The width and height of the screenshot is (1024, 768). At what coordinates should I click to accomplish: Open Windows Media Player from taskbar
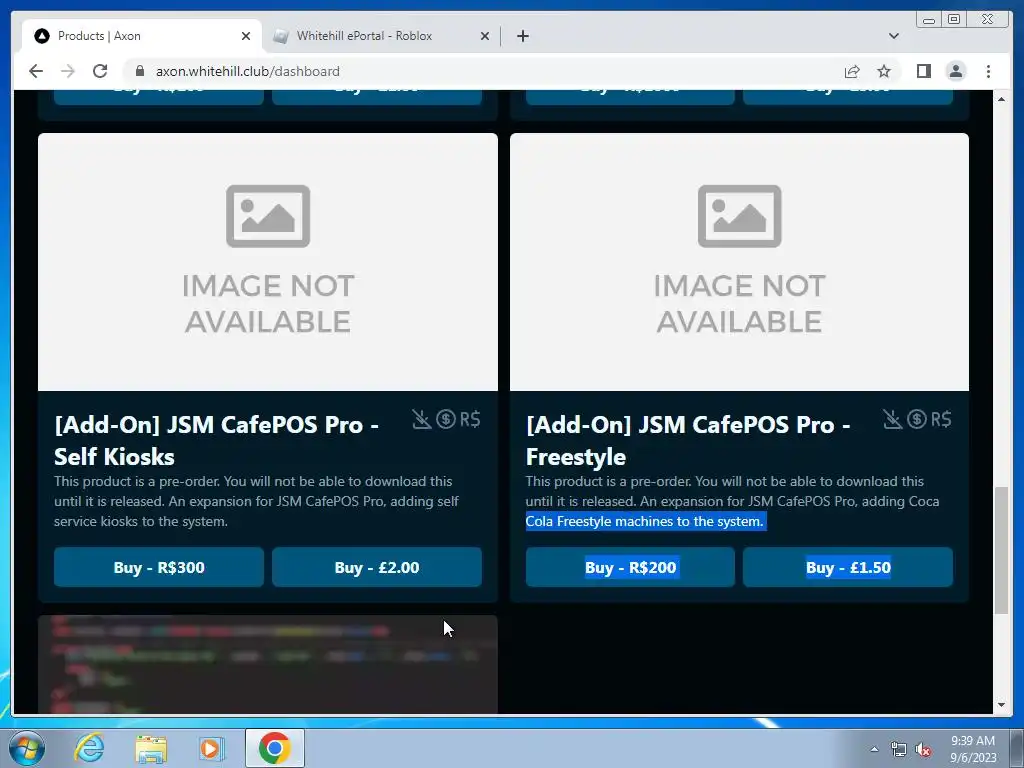tap(212, 748)
